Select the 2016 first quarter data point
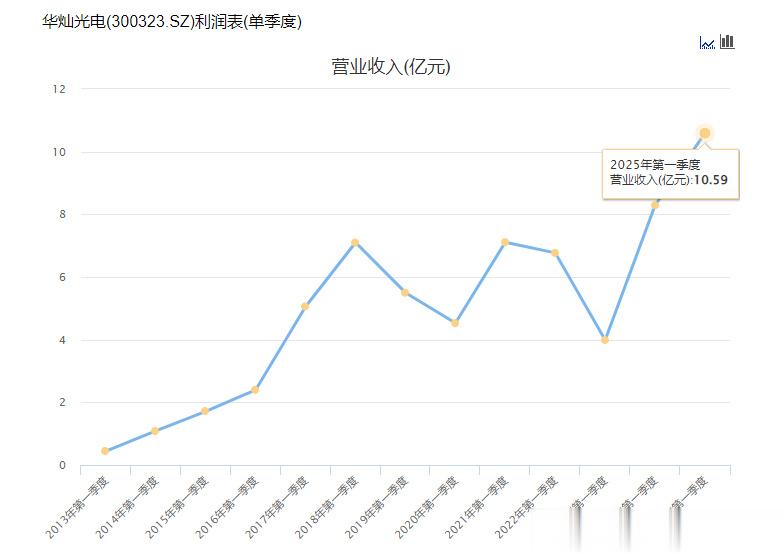The image size is (784, 554). tap(255, 390)
